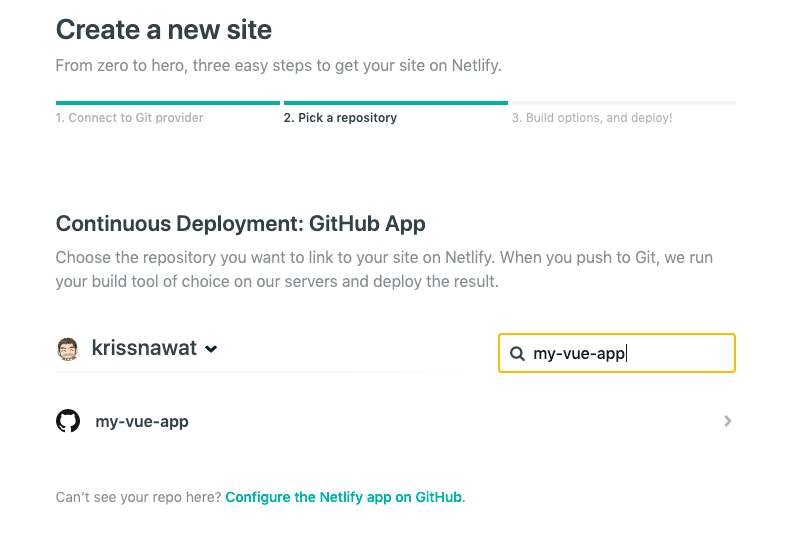Click the Continuous Deployment: GitHub App heading

point(240,224)
